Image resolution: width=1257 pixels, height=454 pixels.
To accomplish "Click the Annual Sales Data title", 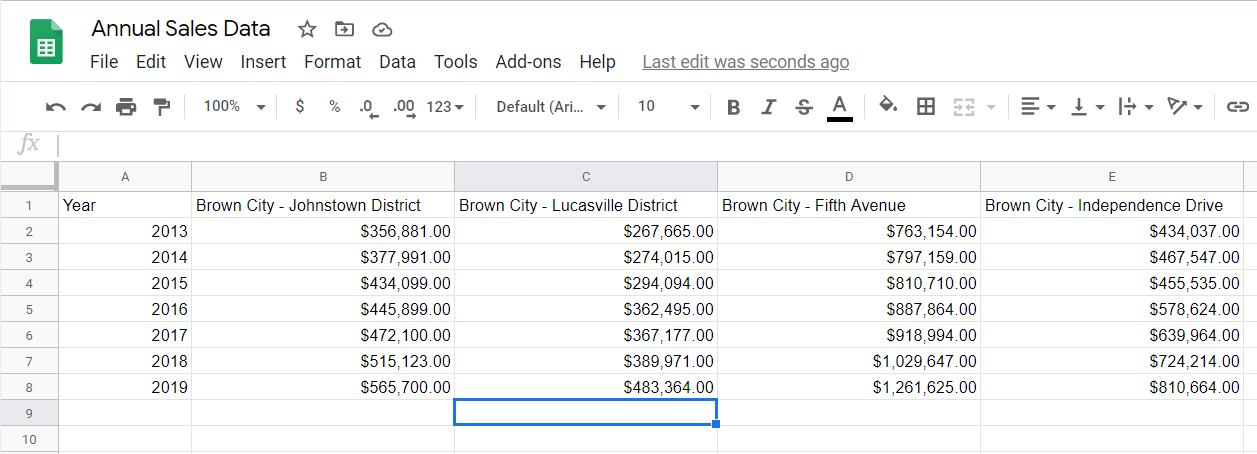I will click(180, 28).
